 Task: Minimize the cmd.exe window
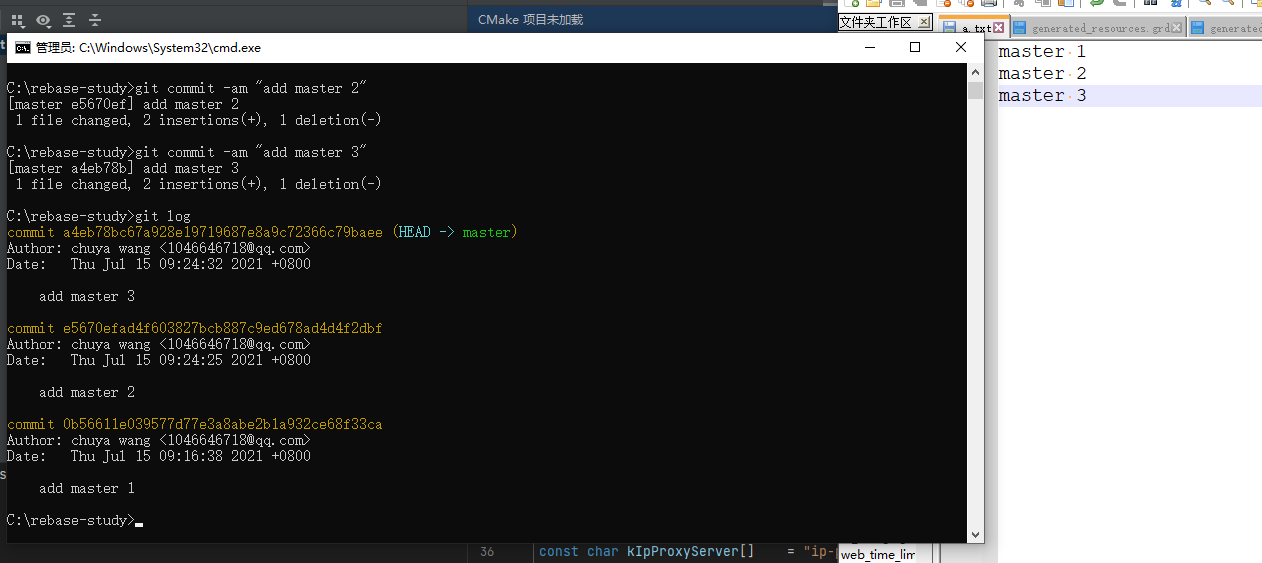(x=869, y=47)
